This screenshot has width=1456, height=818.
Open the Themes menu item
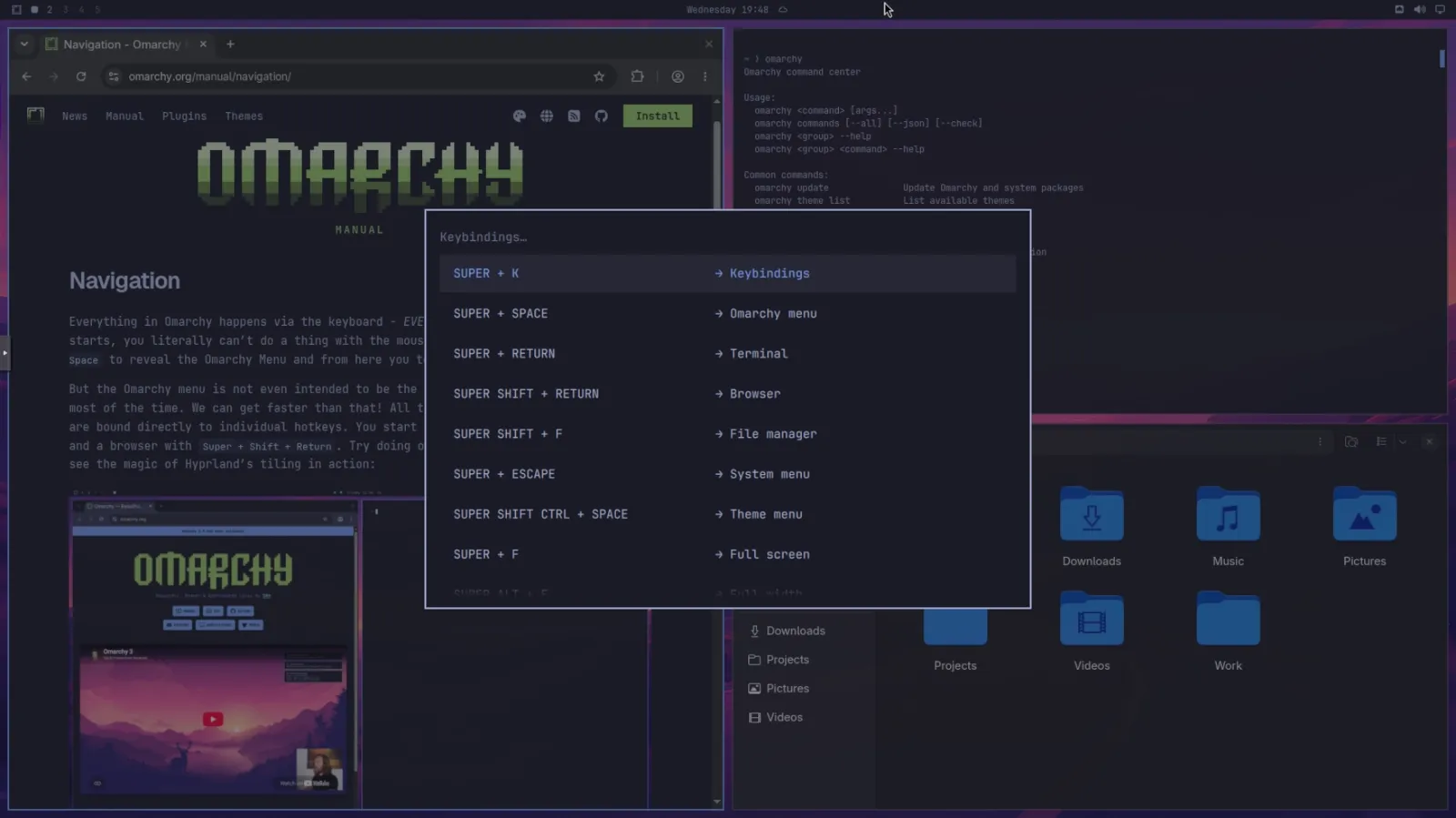click(x=244, y=116)
